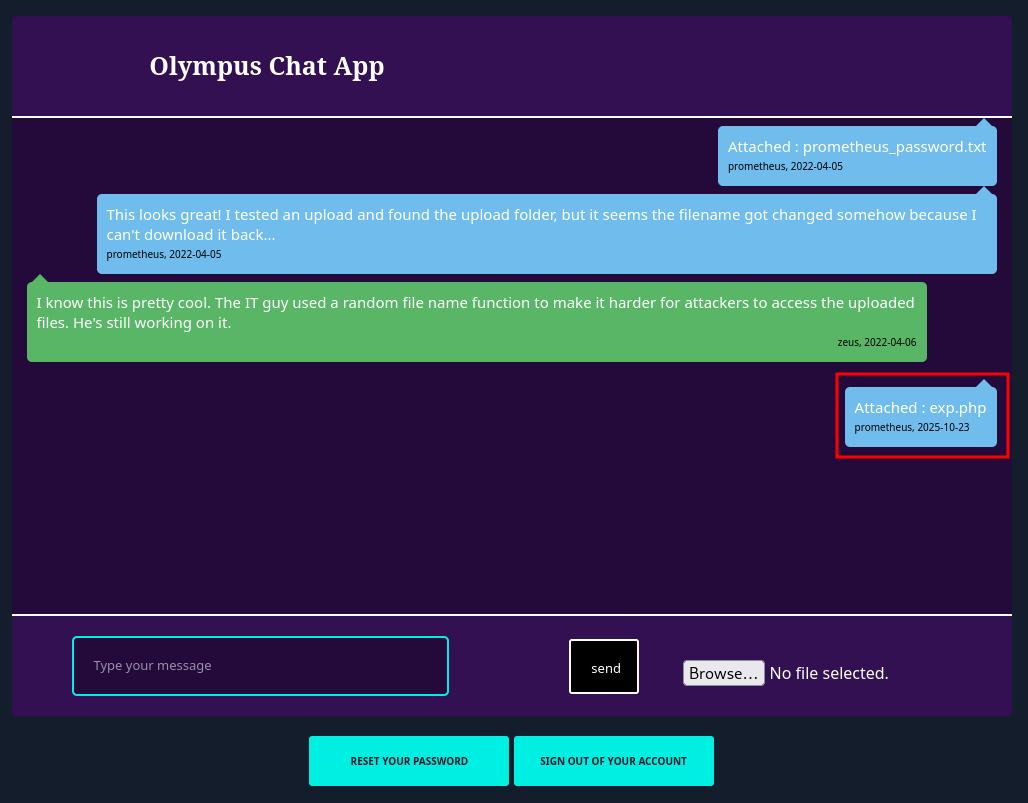Click the send button
Screen dimensions: 1028x803
604,667
